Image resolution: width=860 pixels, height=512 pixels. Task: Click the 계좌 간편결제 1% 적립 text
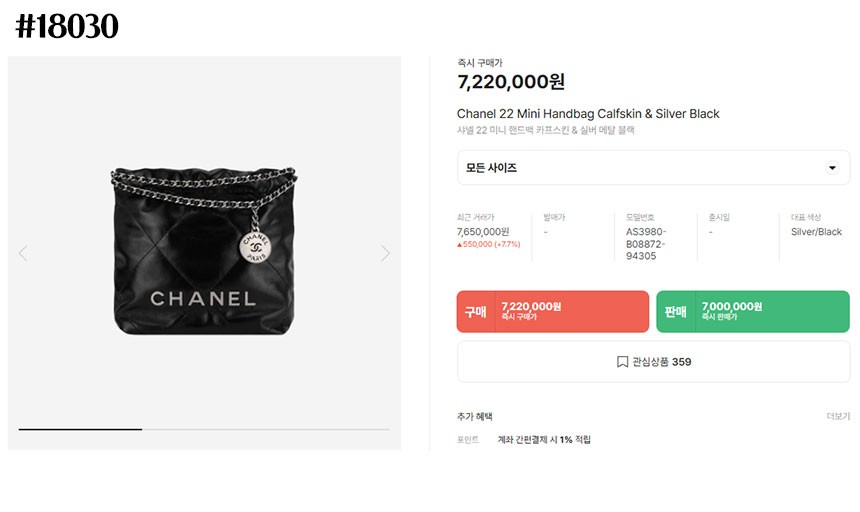pyautogui.click(x=544, y=439)
